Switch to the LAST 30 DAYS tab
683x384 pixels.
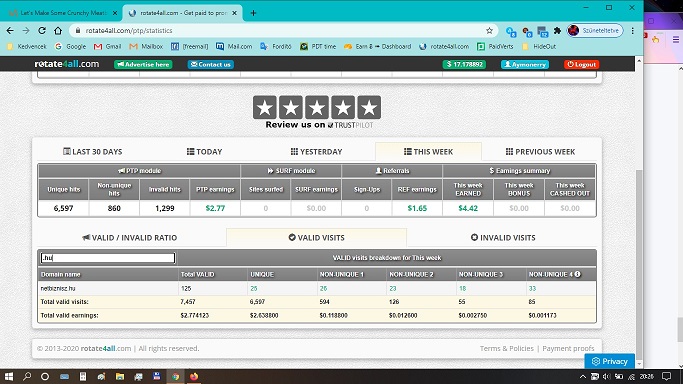click(92, 152)
